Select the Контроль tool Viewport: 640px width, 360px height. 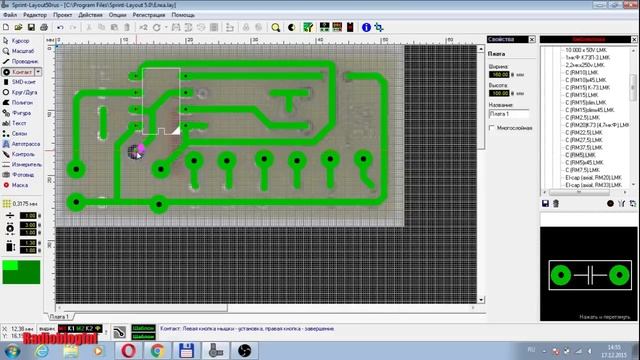tap(19, 154)
